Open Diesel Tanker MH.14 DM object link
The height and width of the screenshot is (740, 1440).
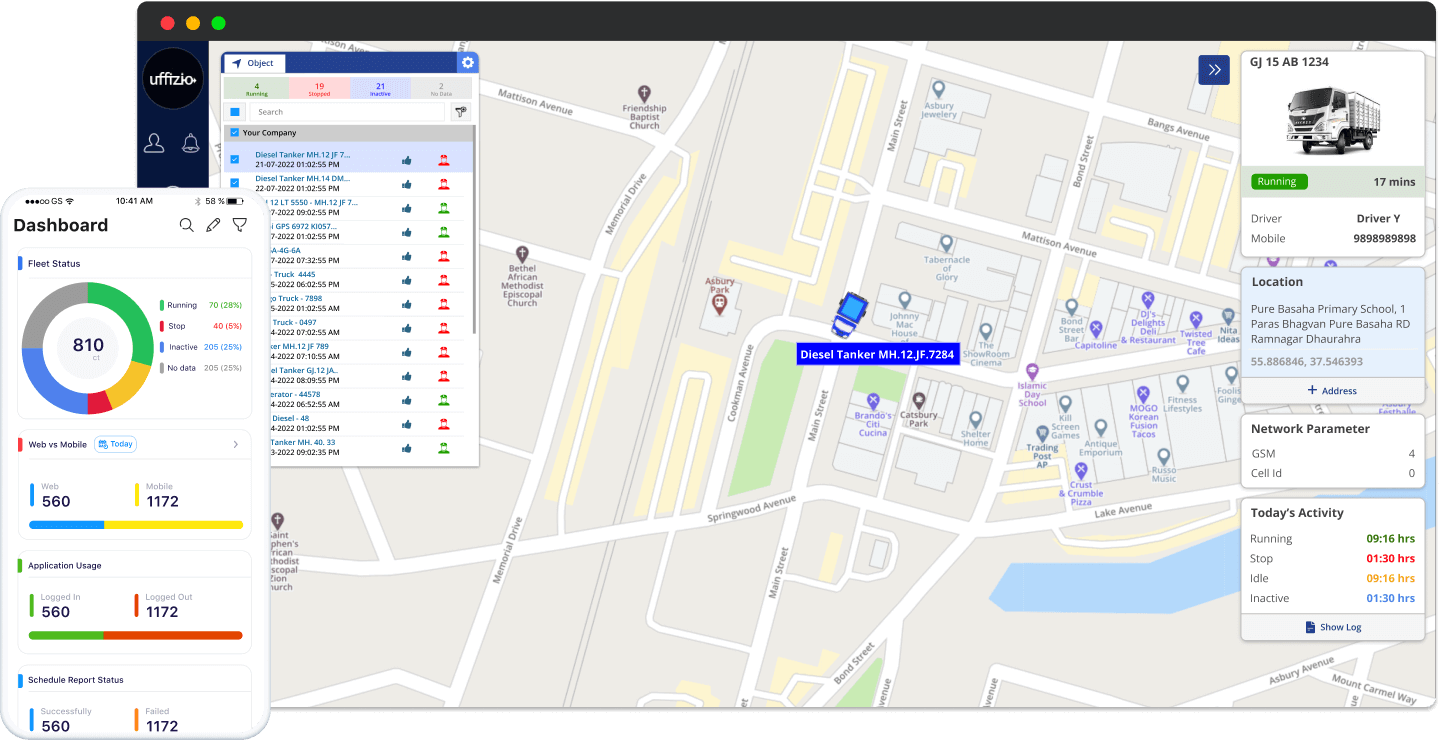tap(302, 179)
